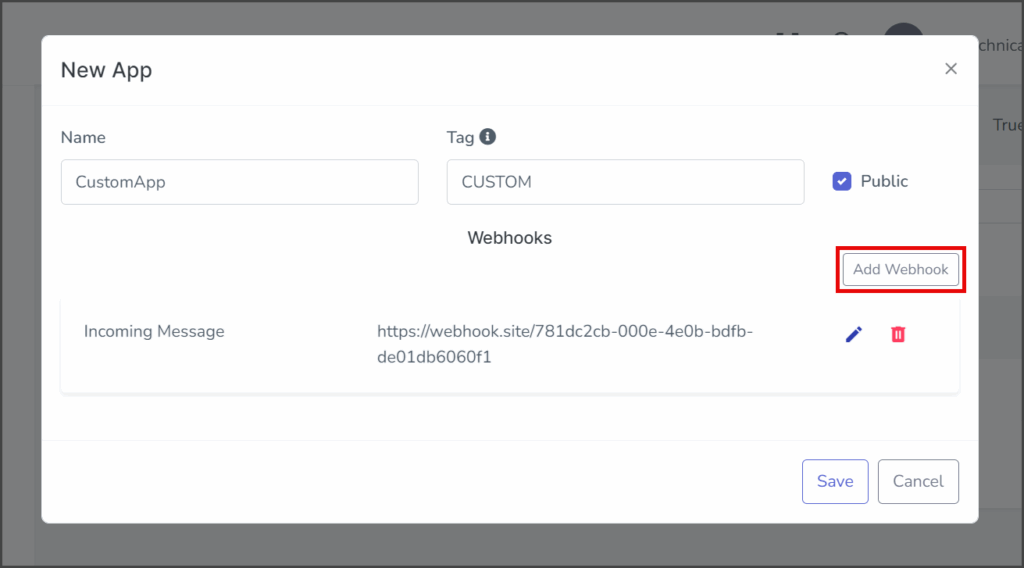Focus the Name field containing CustomApp
This screenshot has width=1024, height=568.
coord(240,182)
